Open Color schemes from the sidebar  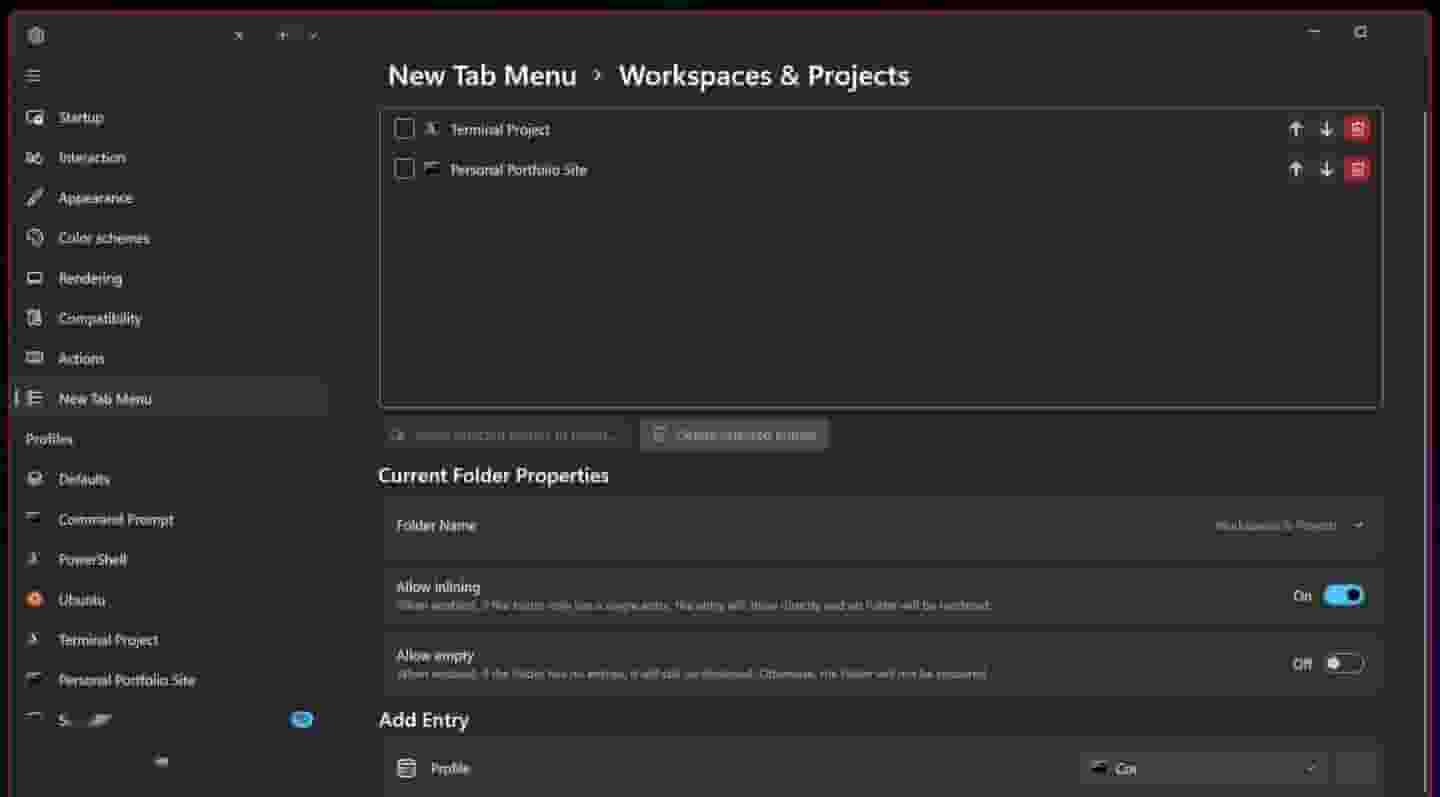[x=103, y=238]
